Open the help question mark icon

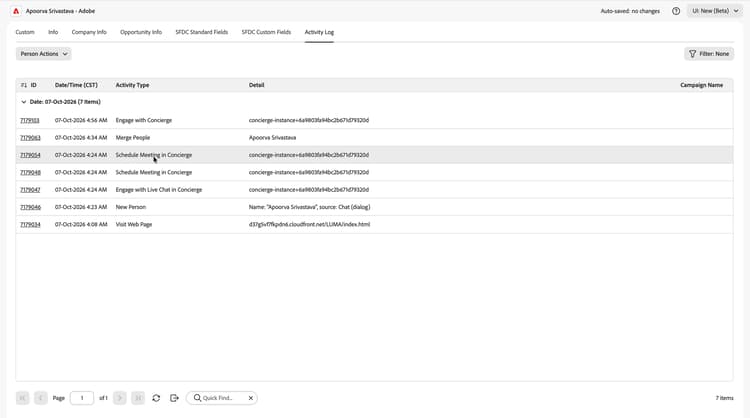[x=676, y=11]
